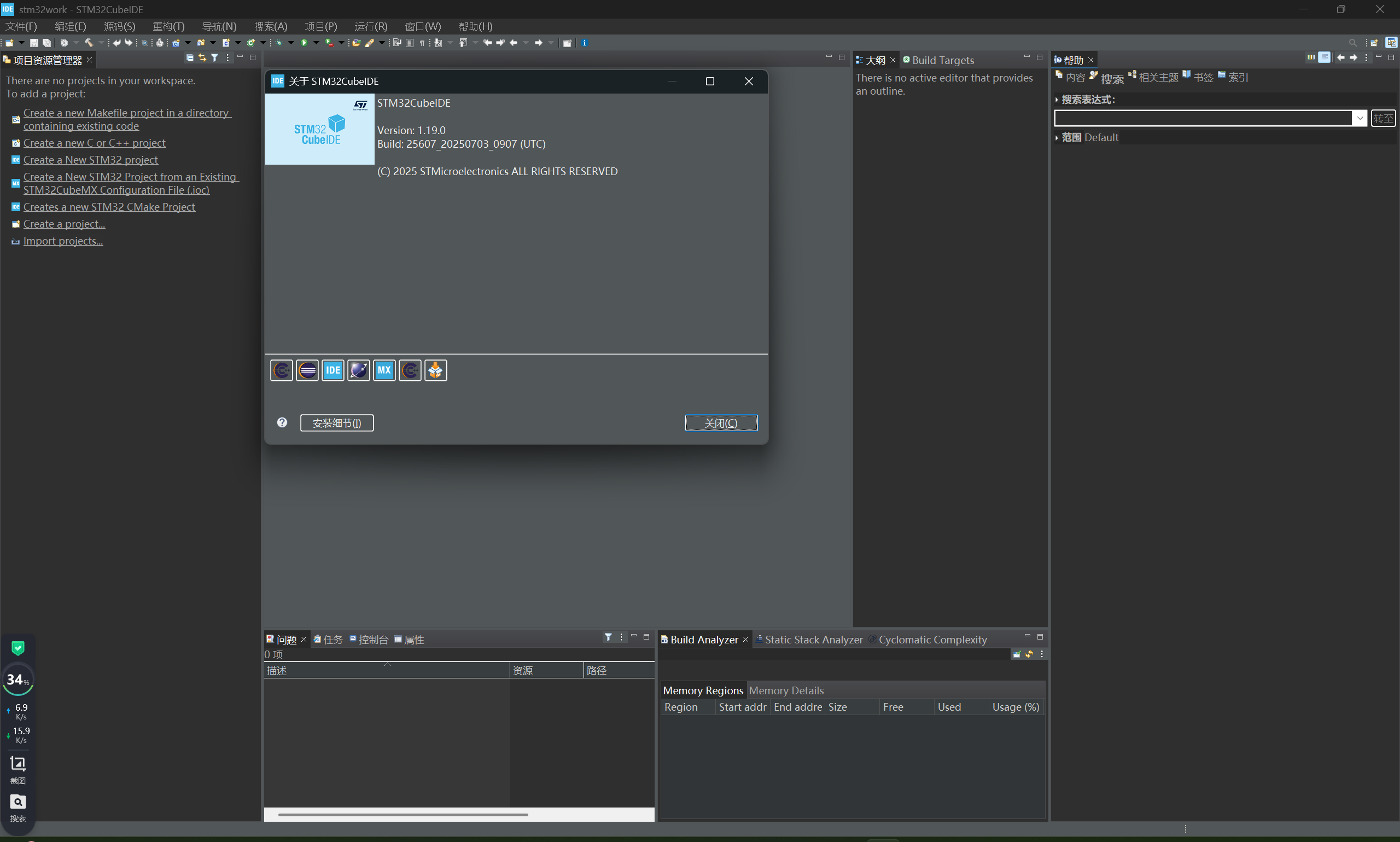Click the green Run button in toolbar
This screenshot has height=842, width=1400.
[x=305, y=43]
